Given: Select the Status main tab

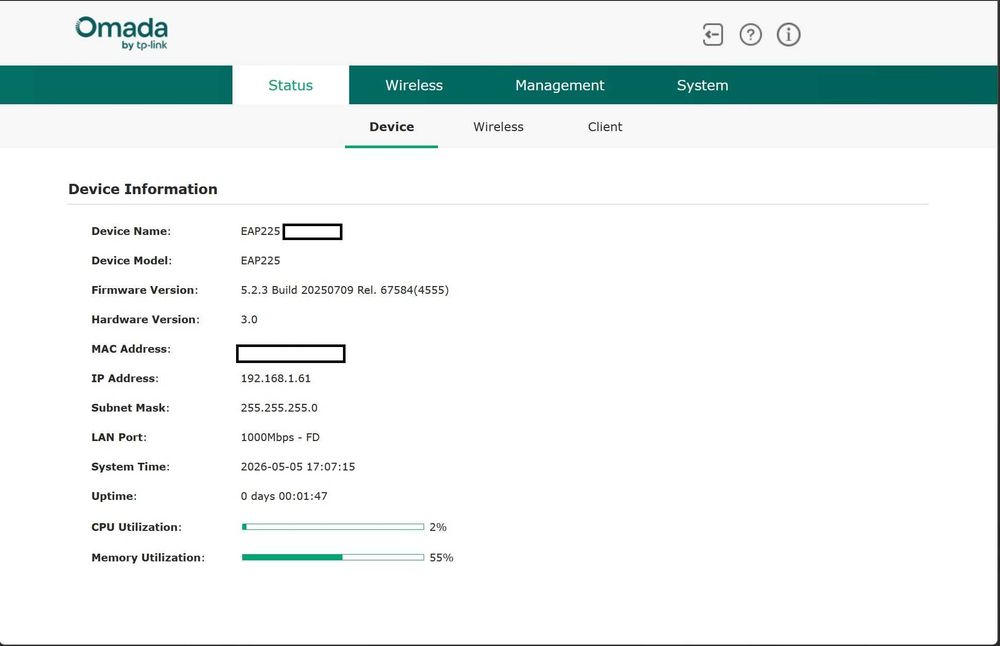Looking at the screenshot, I should [290, 85].
